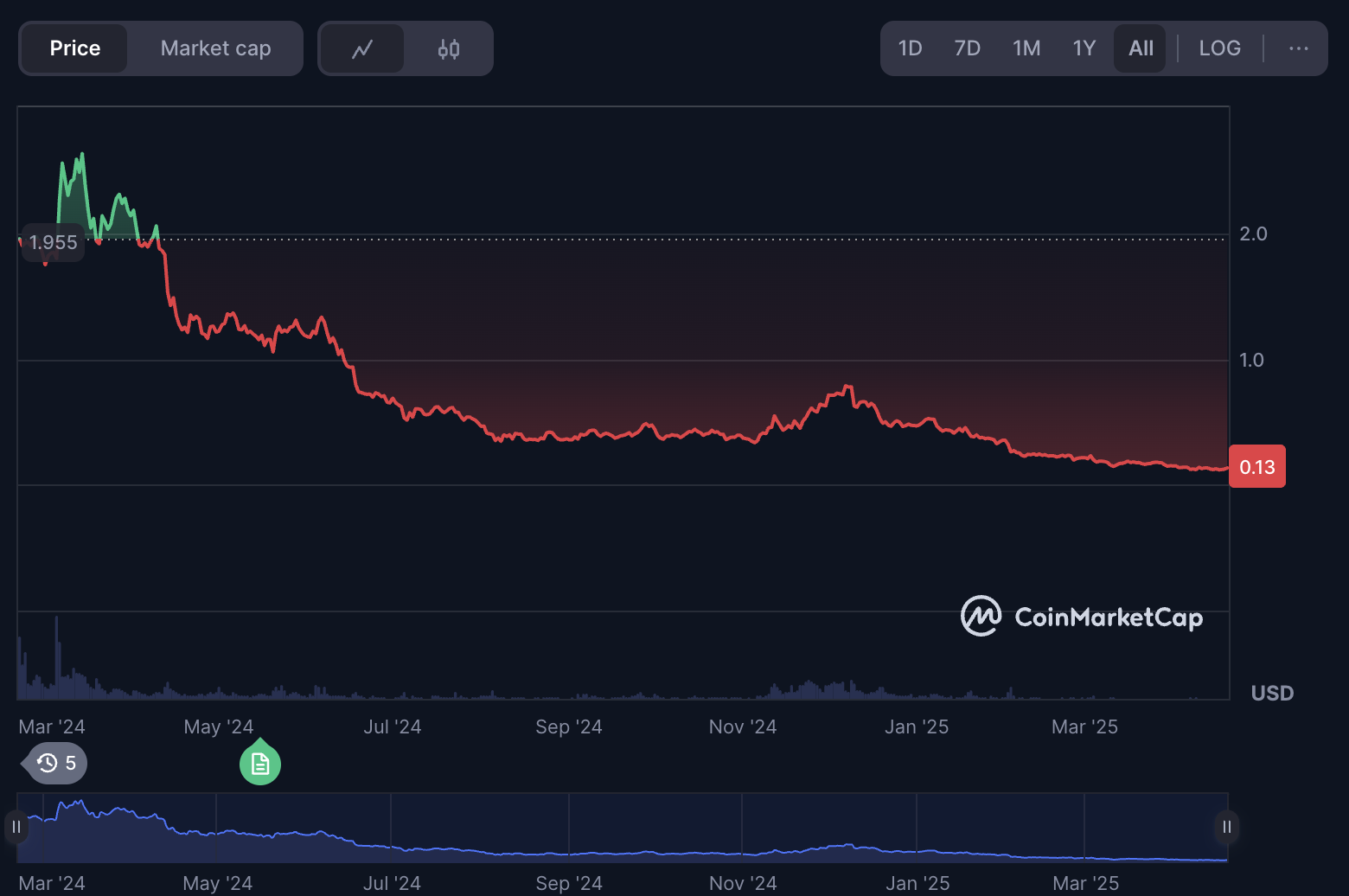
Task: Click the red 0.13 current price label
Action: coord(1256,467)
